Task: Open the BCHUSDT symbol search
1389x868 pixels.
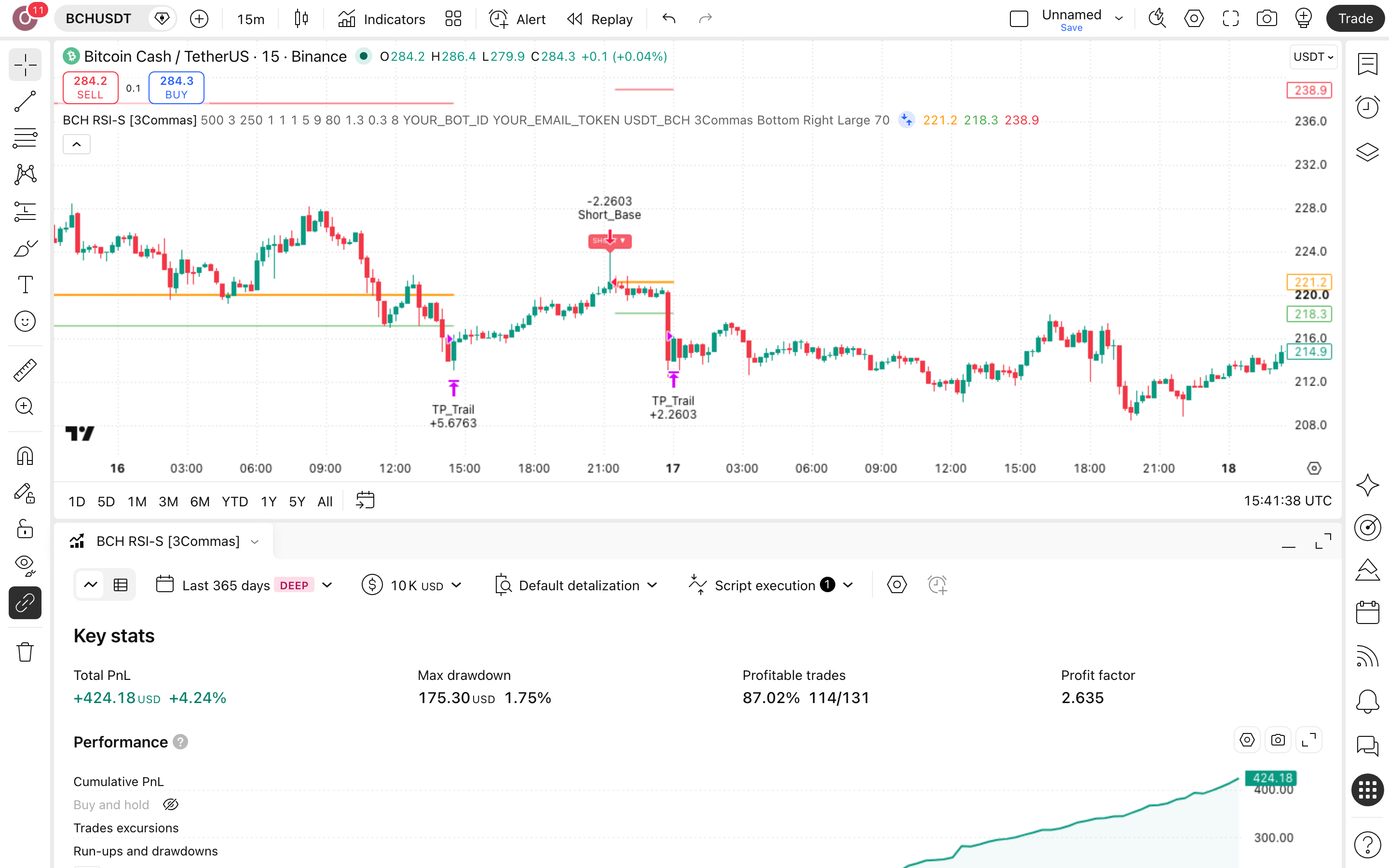Action: point(99,19)
